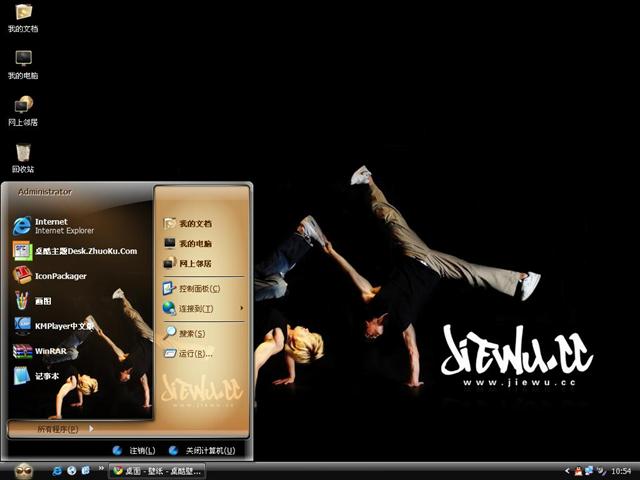The height and width of the screenshot is (480, 640).
Task: Launch WinRAR from the Start menu
Action: pos(50,350)
